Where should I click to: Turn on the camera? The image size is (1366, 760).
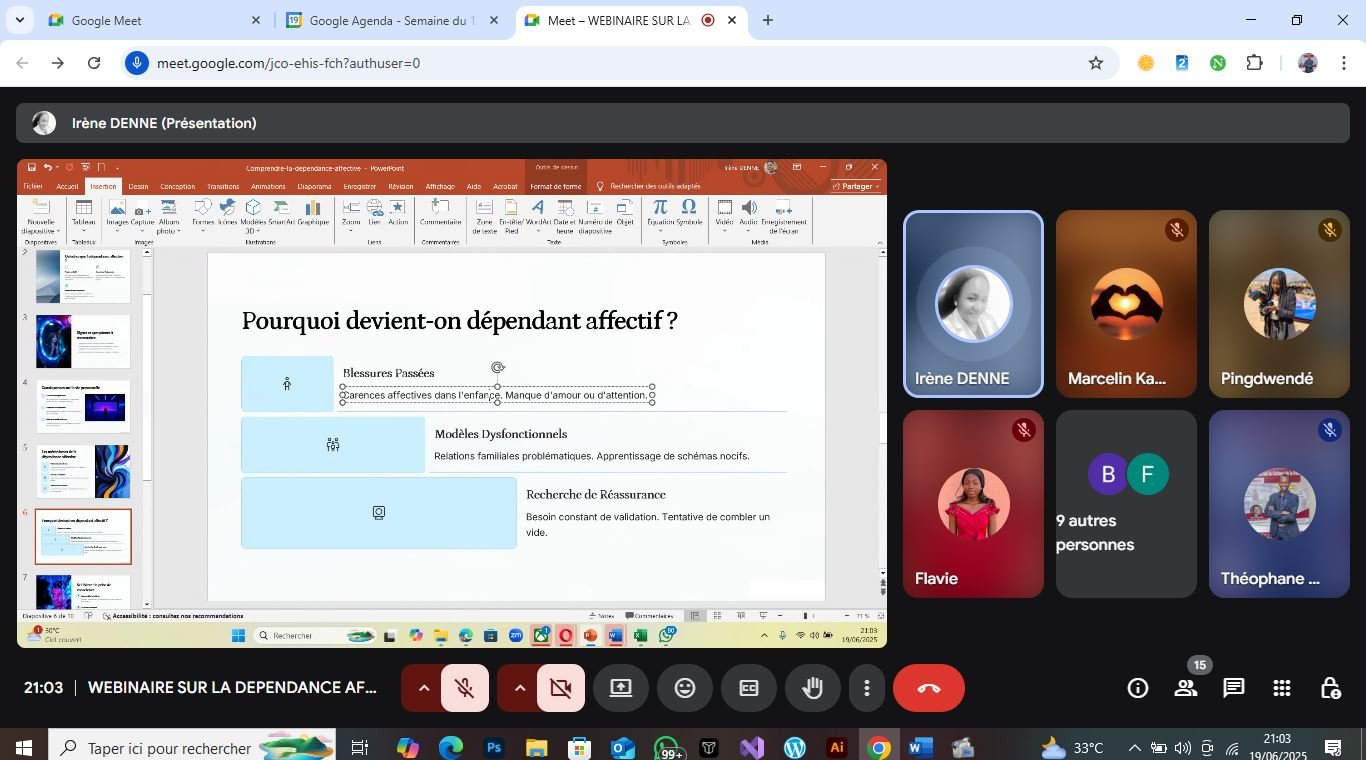pyautogui.click(x=560, y=688)
